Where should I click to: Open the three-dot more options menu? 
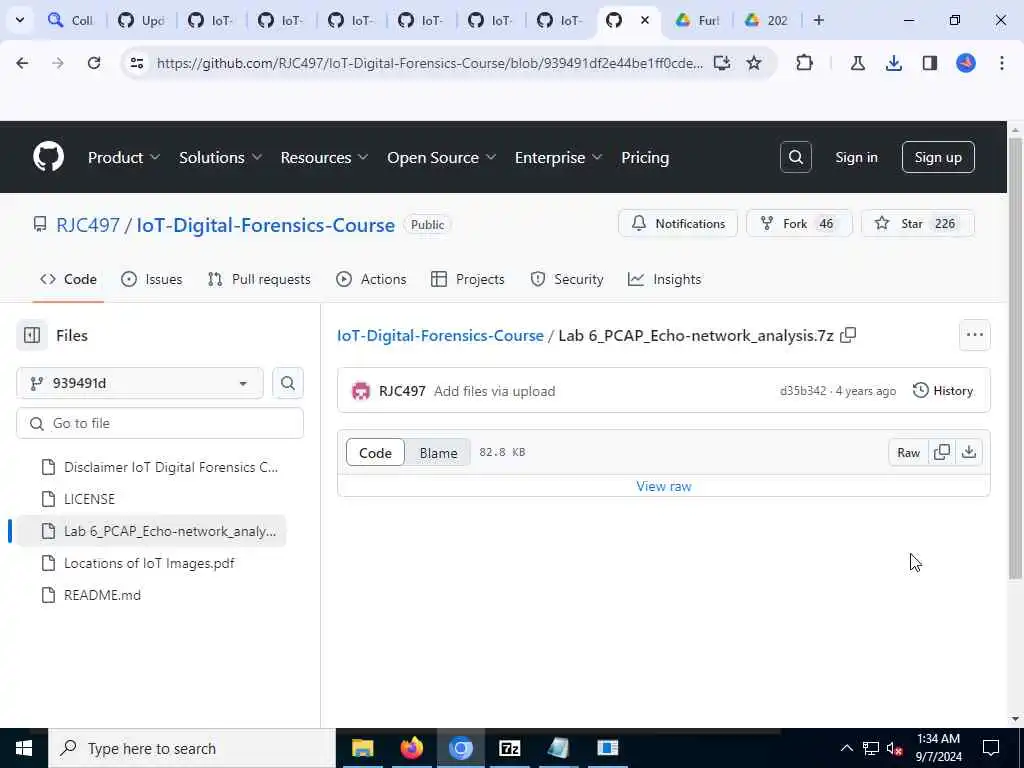pos(974,335)
